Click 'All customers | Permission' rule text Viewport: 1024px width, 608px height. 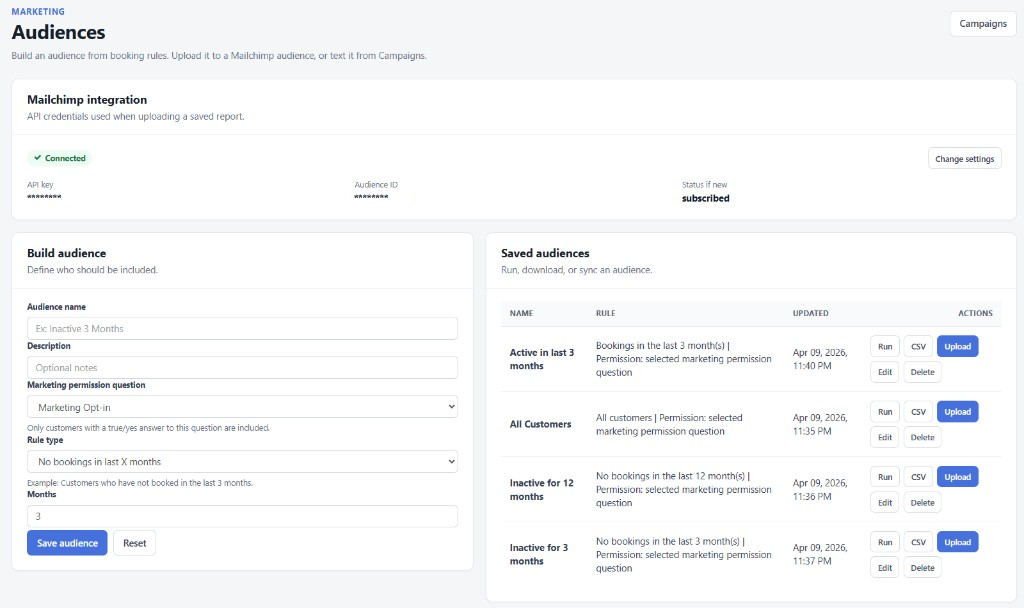point(669,424)
